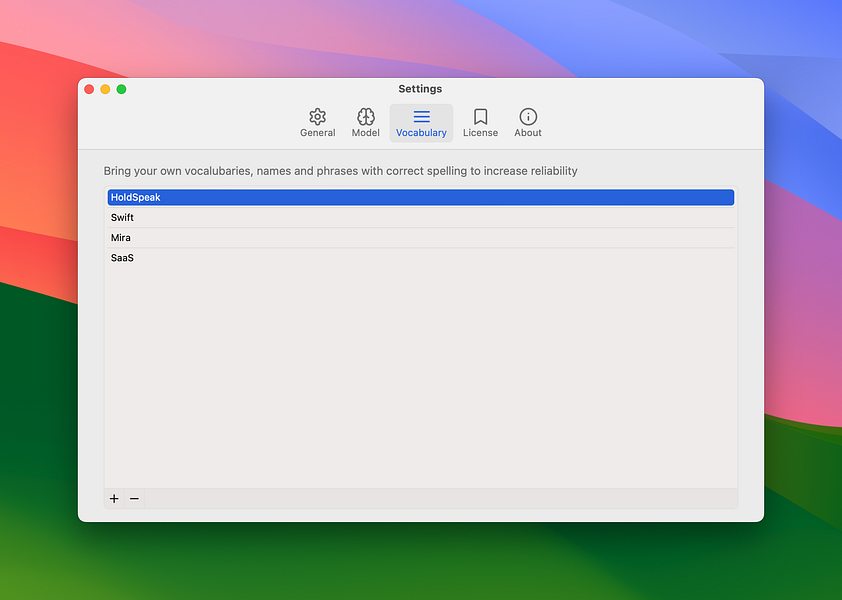Image resolution: width=842 pixels, height=600 pixels.
Task: Click the Settings window title bar
Action: coord(420,89)
